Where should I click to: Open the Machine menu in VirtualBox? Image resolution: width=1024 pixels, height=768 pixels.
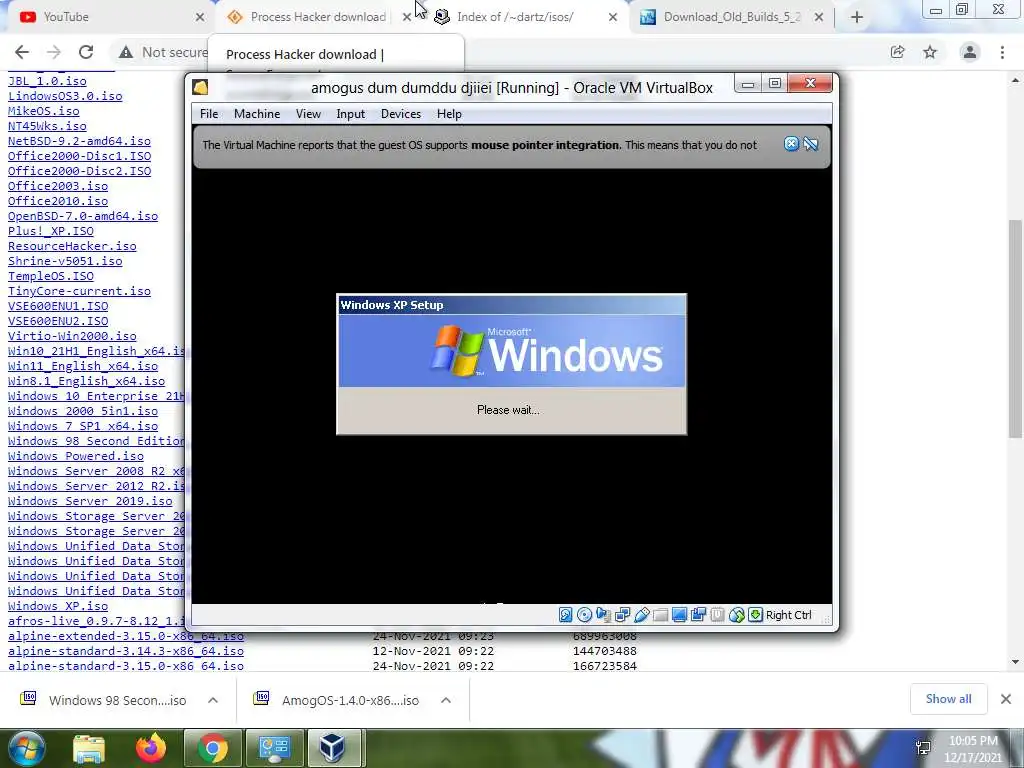point(257,114)
